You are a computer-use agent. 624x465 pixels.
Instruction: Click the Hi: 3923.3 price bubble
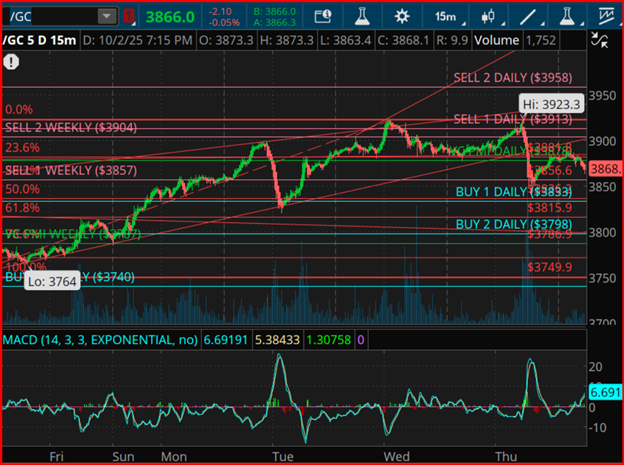[x=551, y=102]
